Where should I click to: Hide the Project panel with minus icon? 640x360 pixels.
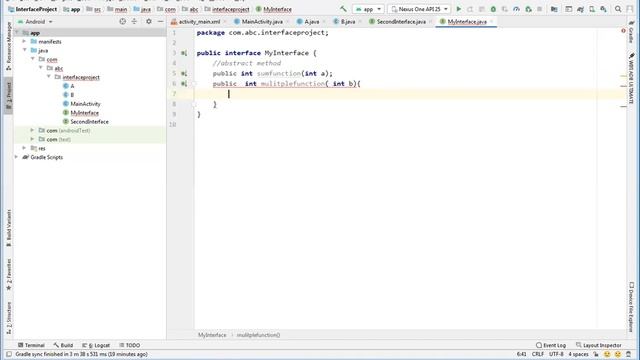pos(160,21)
